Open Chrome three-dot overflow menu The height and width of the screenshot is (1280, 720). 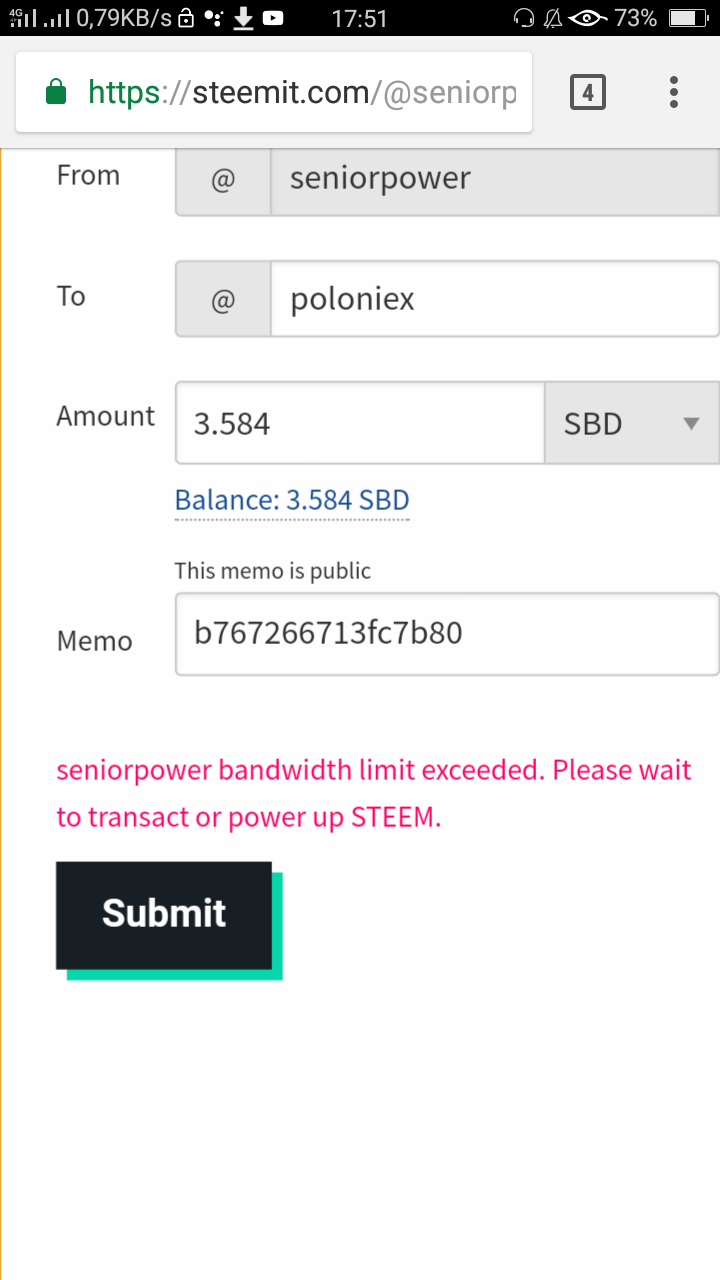(674, 93)
